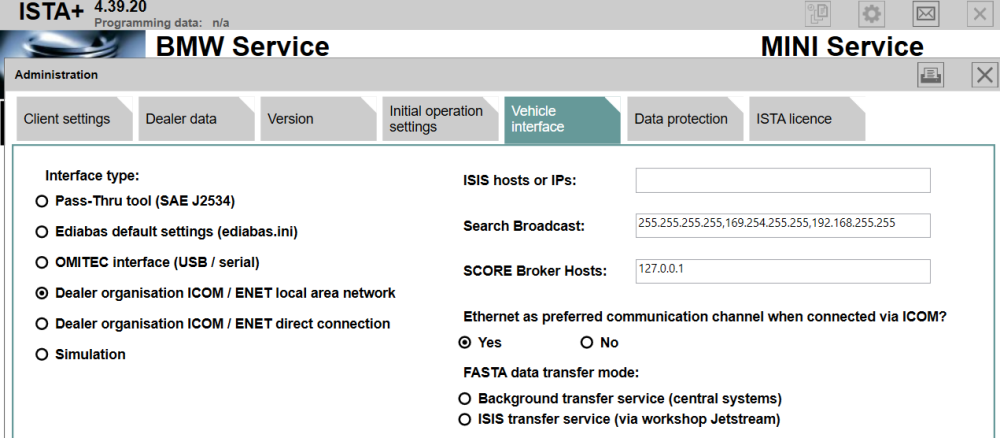Select No for Ethernet preferred channel
The height and width of the screenshot is (438, 1000).
point(587,342)
